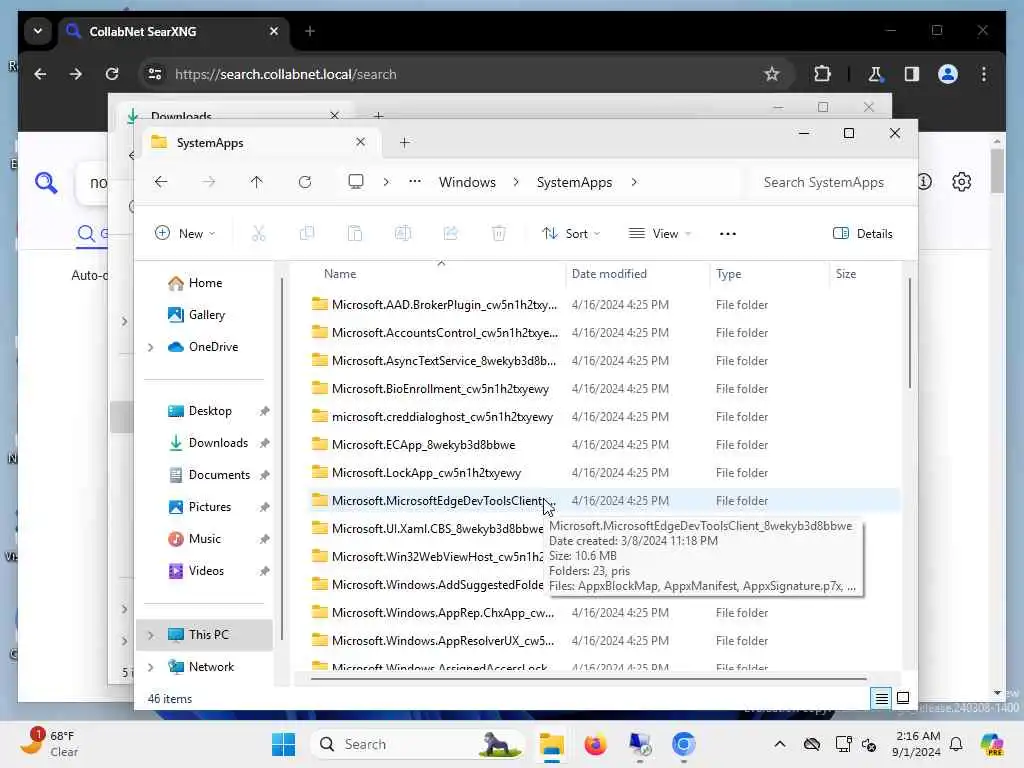Bookmark this page with star icon

click(x=772, y=74)
